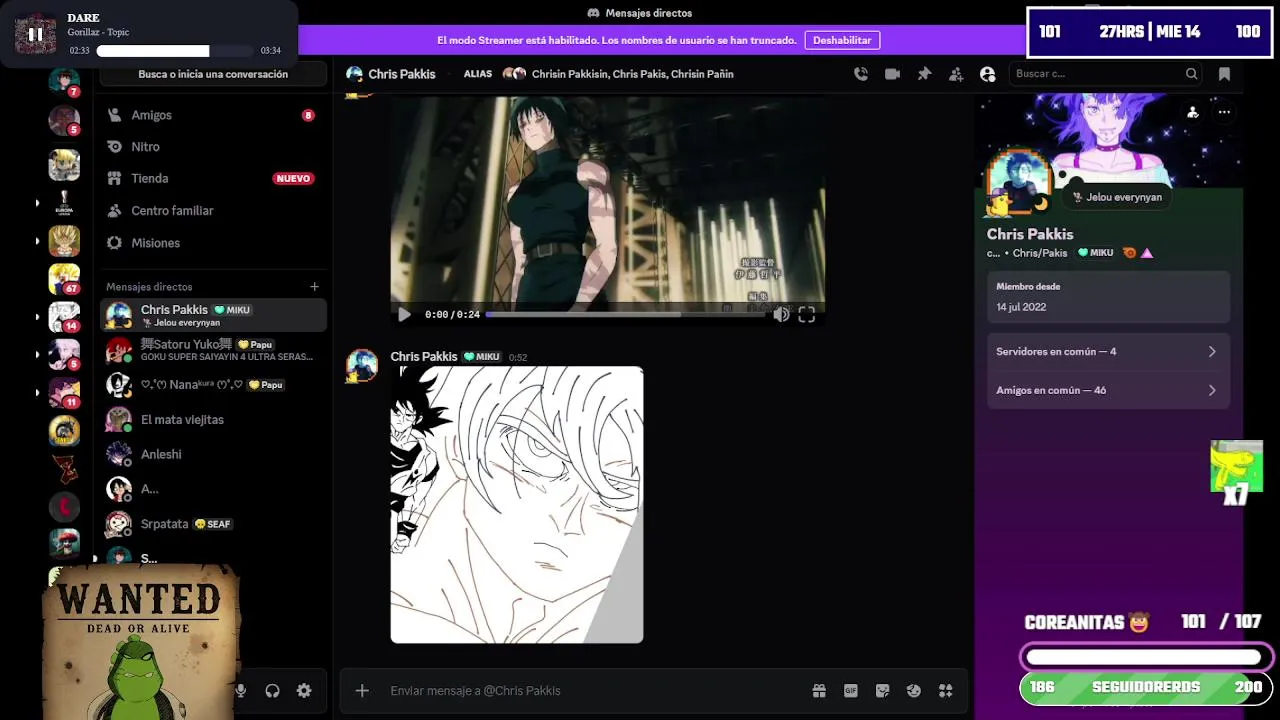Image resolution: width=1280 pixels, height=720 pixels.
Task: Click the plus attach file icon
Action: 362,691
